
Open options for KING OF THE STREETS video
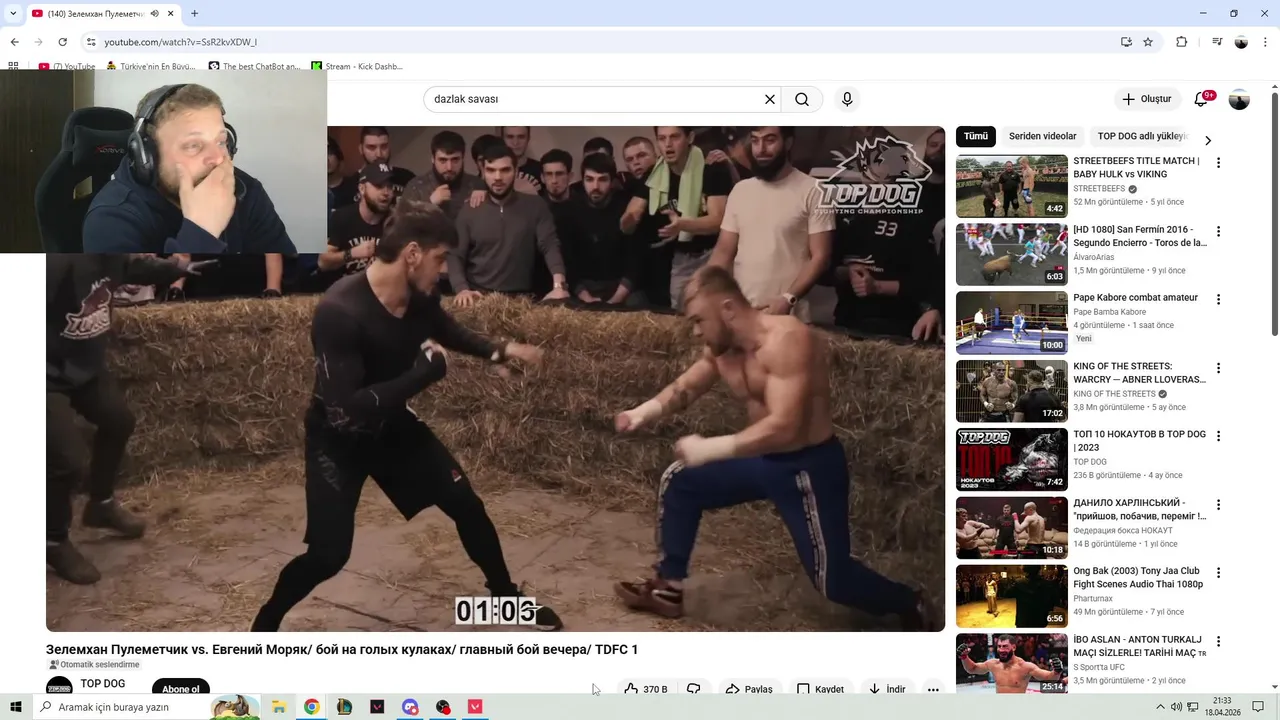[1218, 368]
